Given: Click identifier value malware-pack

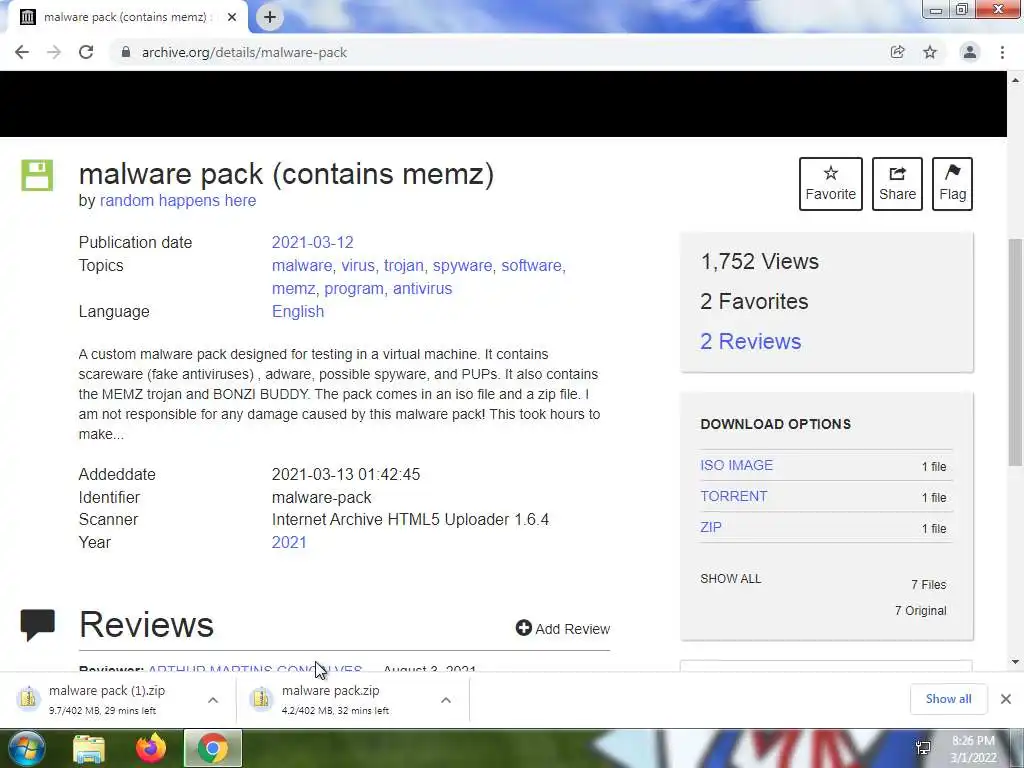Looking at the screenshot, I should [x=321, y=498].
